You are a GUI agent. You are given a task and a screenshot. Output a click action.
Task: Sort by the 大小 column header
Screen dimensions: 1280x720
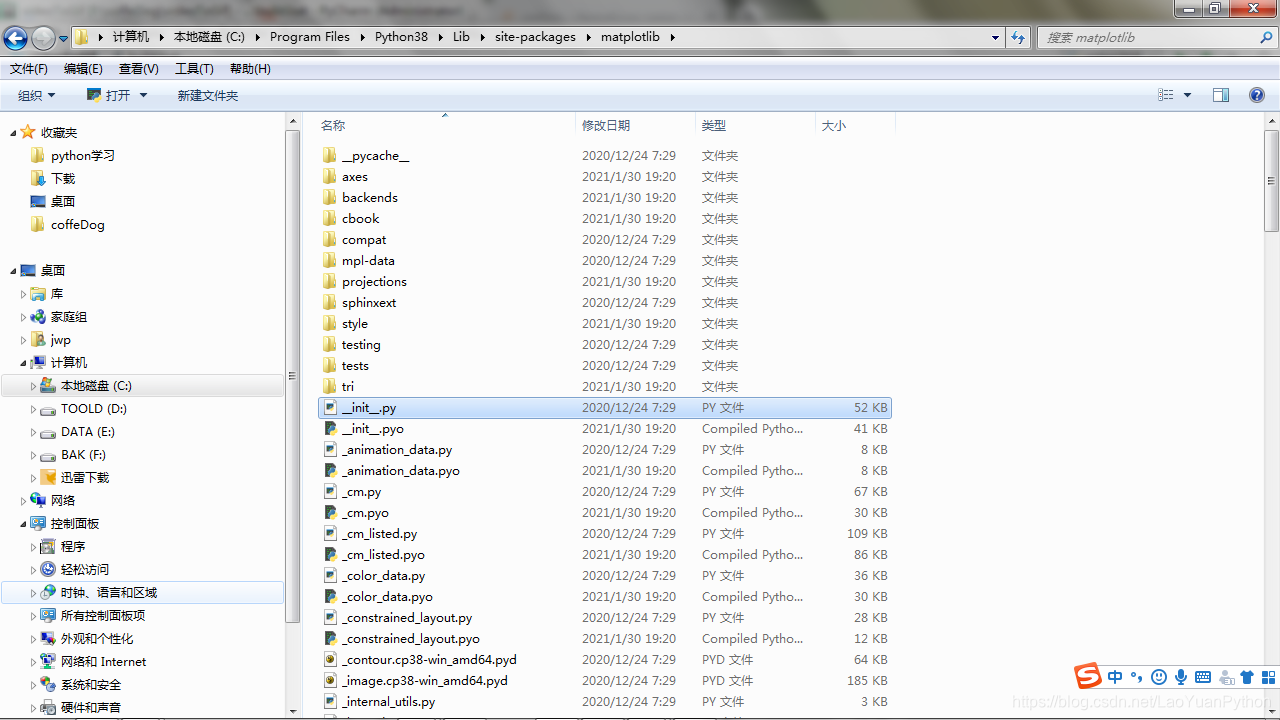coord(855,125)
